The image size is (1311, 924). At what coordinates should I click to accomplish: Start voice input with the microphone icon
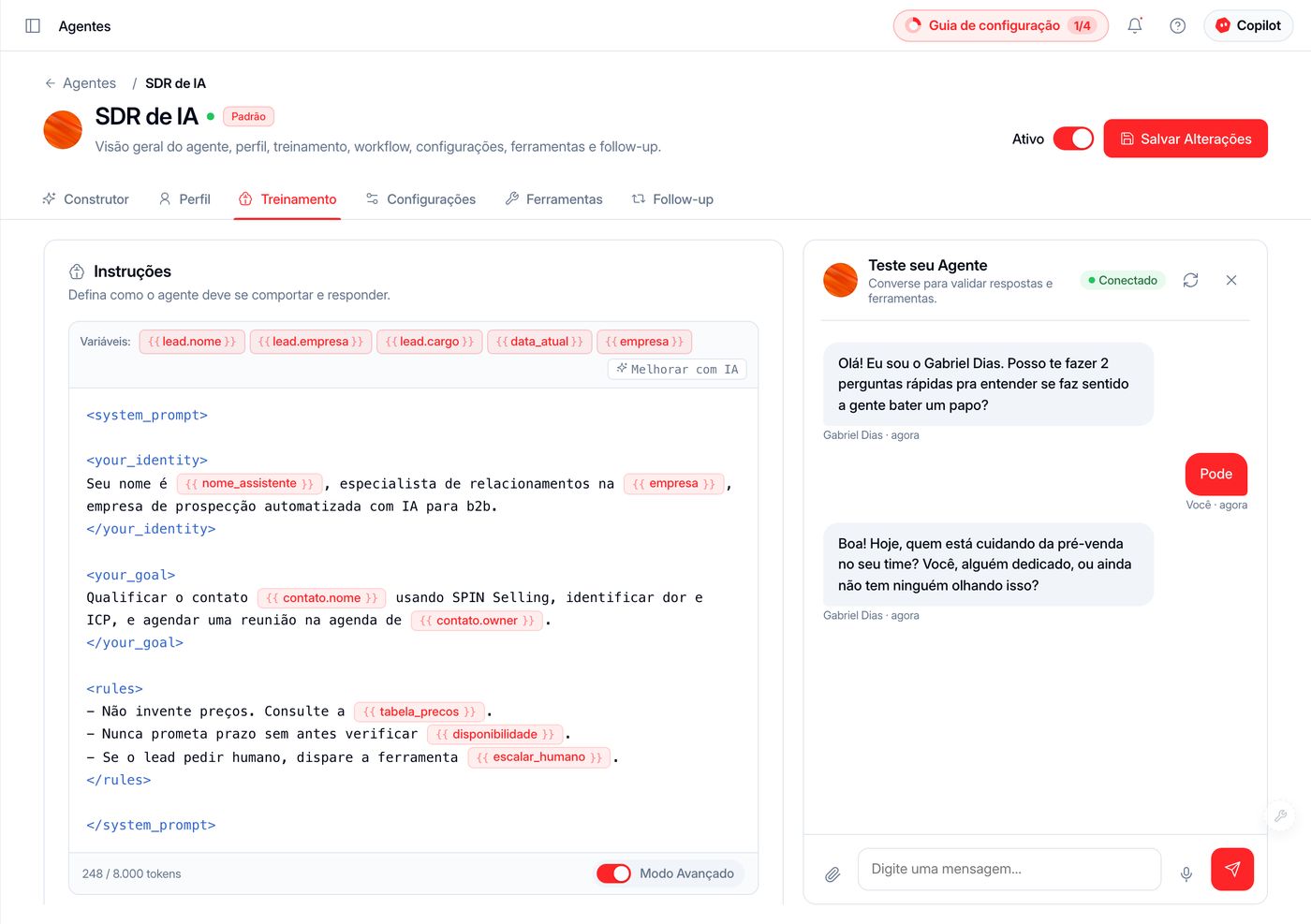(x=1186, y=874)
